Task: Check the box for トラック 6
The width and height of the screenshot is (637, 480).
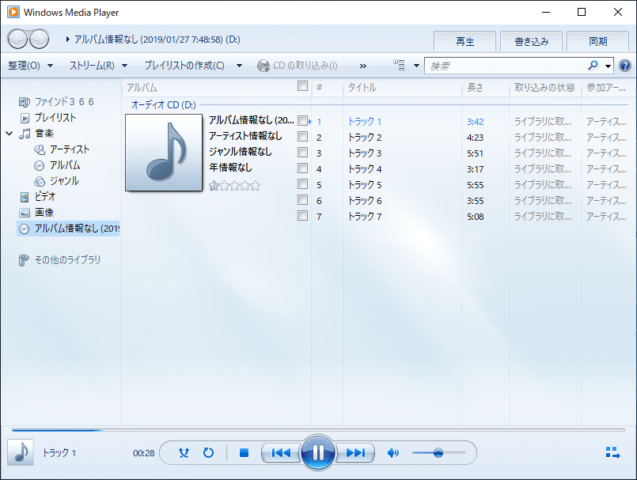Action: pyautogui.click(x=302, y=199)
